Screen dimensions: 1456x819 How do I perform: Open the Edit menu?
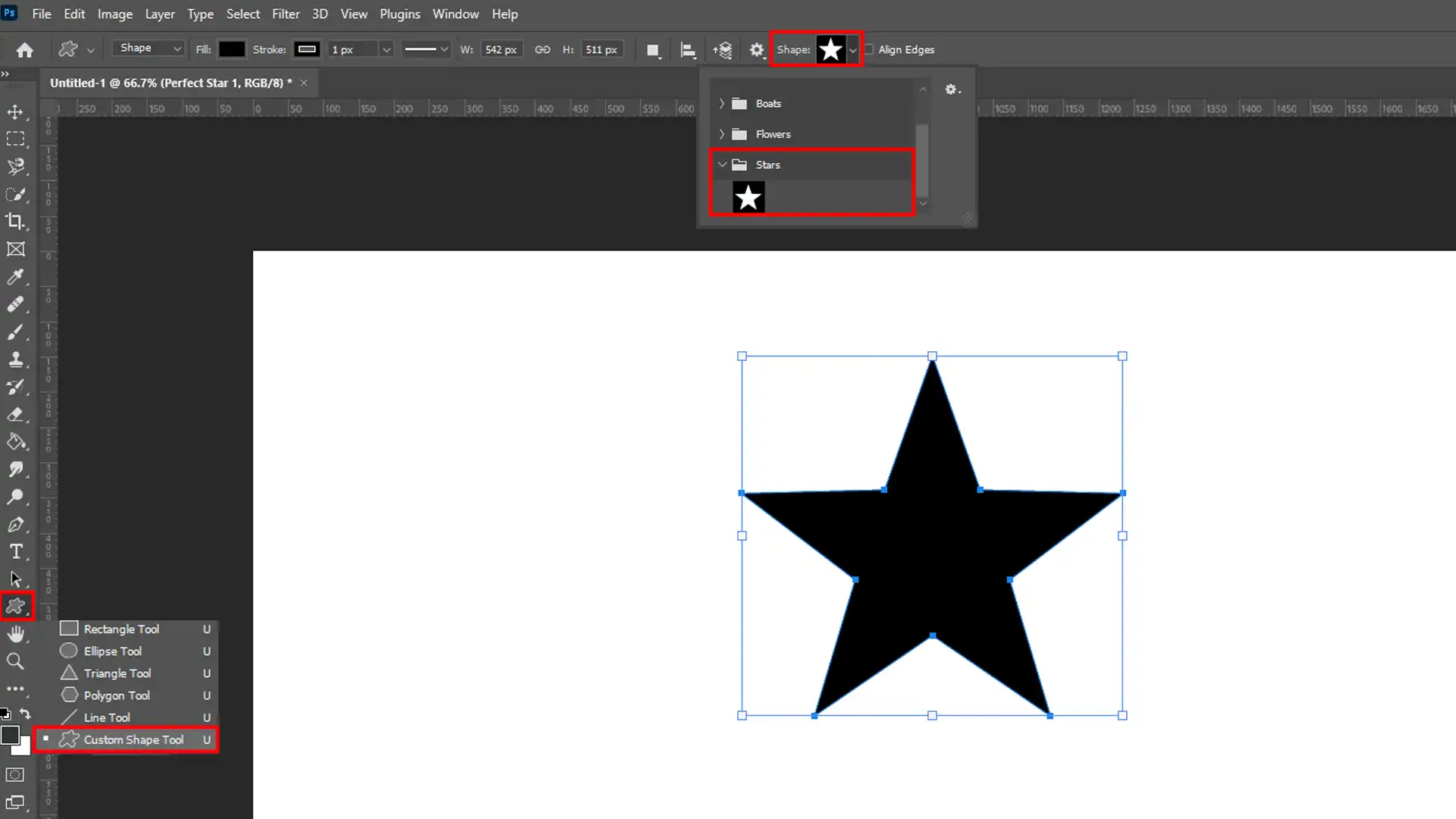coord(74,14)
